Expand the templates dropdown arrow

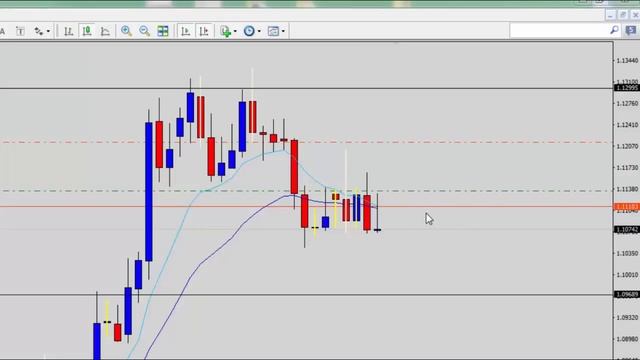pos(283,31)
